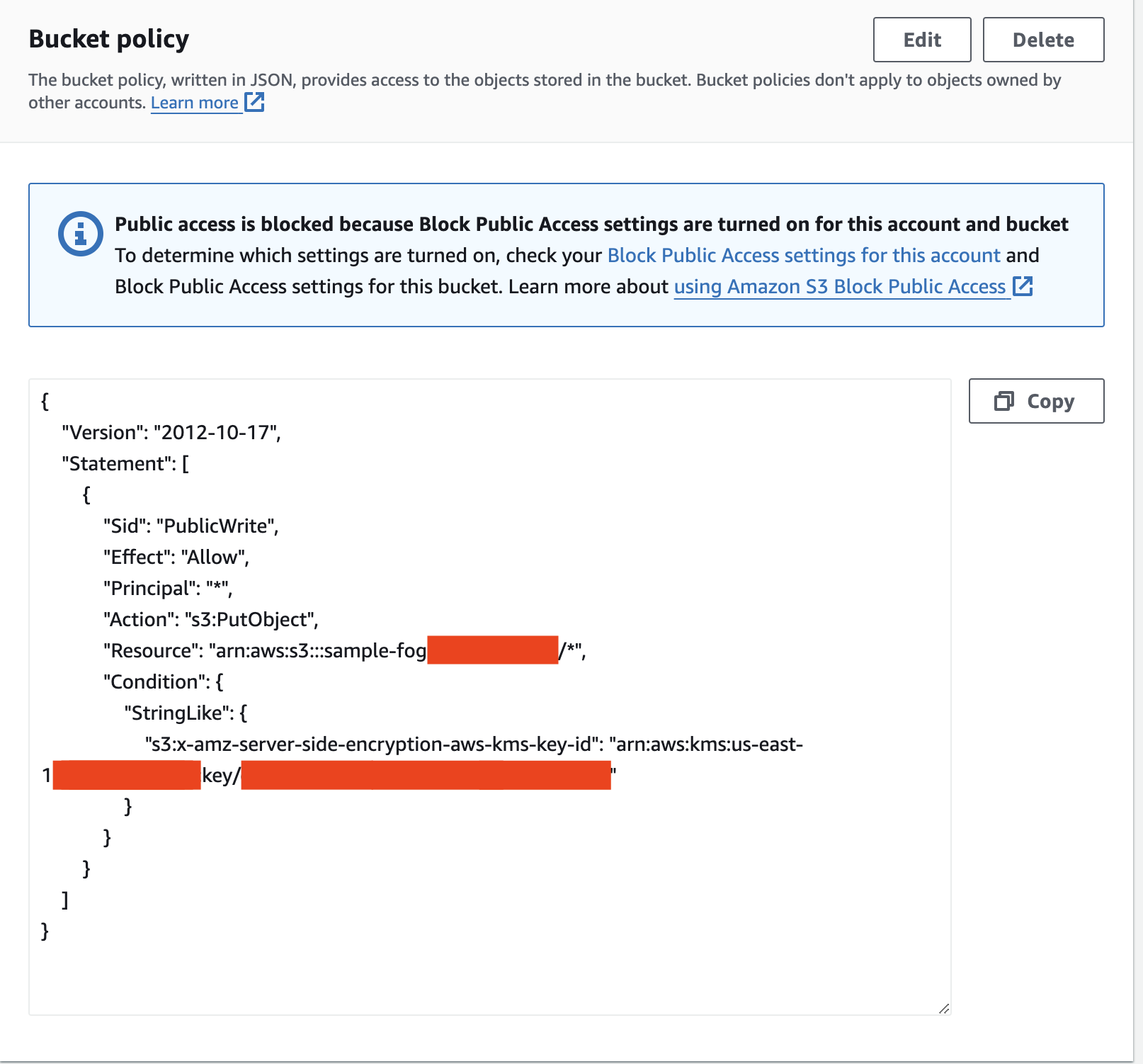Click the s3:PutObject action text

(x=249, y=619)
